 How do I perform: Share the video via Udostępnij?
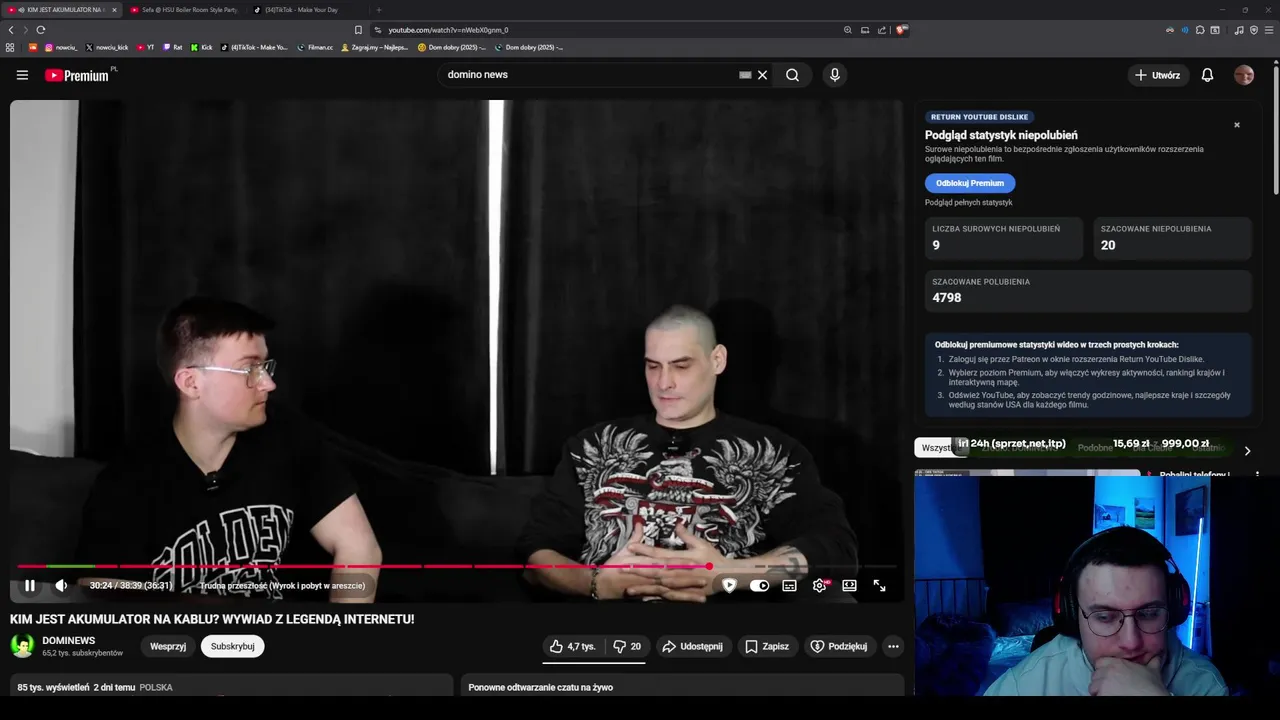[692, 646]
